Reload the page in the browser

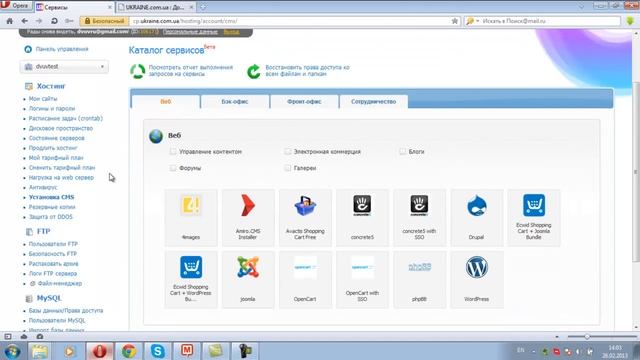(54, 21)
